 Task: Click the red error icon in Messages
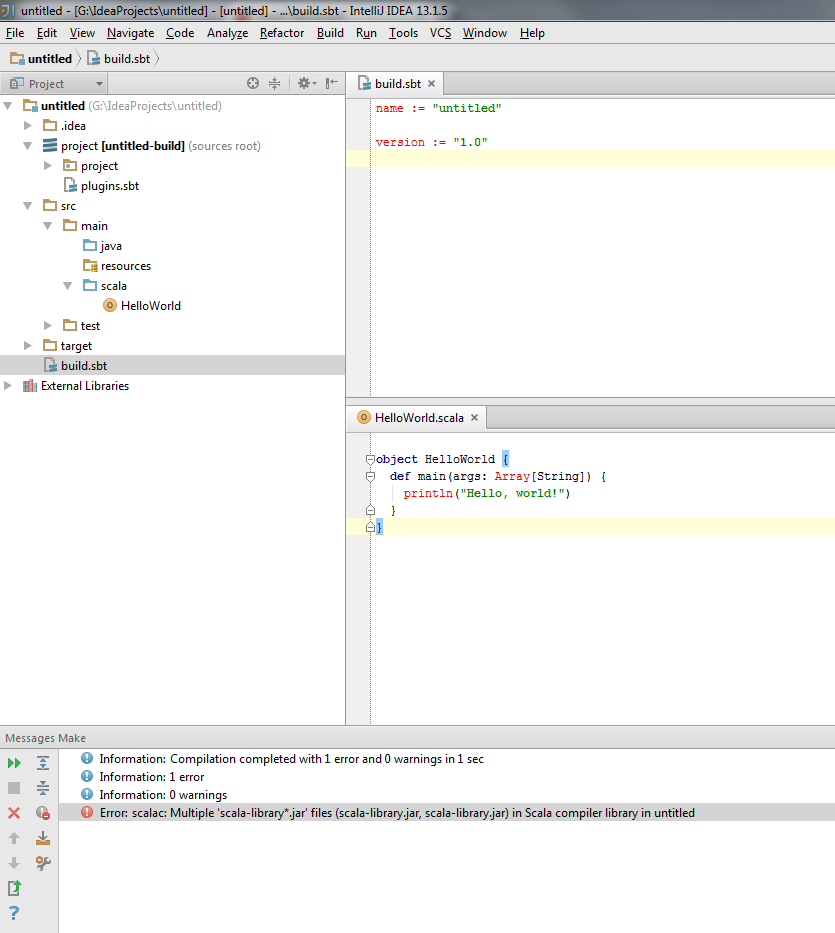[87, 812]
